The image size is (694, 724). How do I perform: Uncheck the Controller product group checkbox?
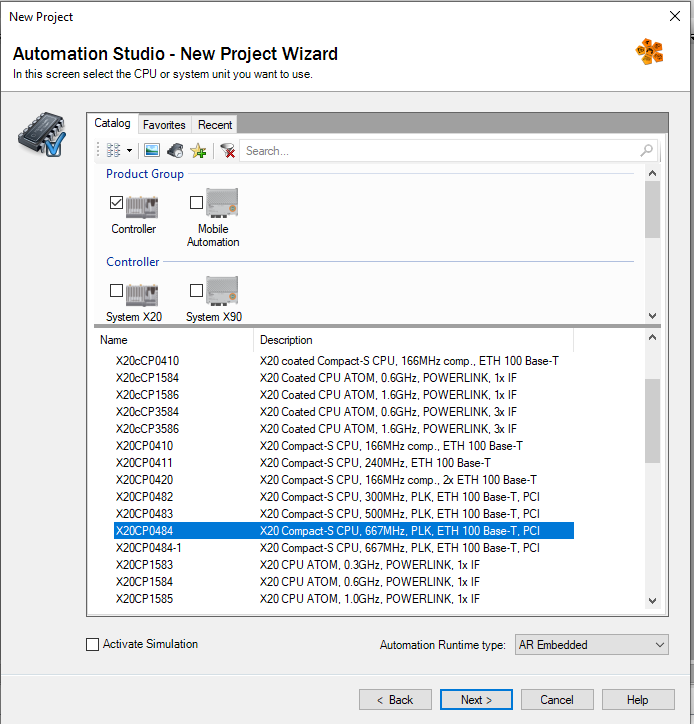116,202
